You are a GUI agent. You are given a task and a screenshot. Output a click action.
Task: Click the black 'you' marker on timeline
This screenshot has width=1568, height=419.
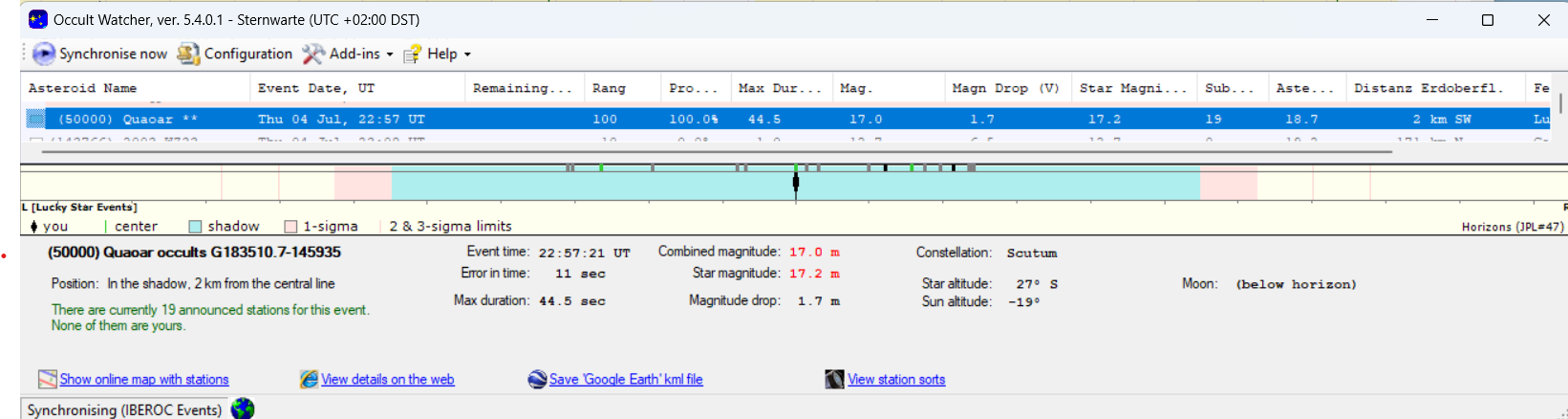pyautogui.click(x=796, y=182)
